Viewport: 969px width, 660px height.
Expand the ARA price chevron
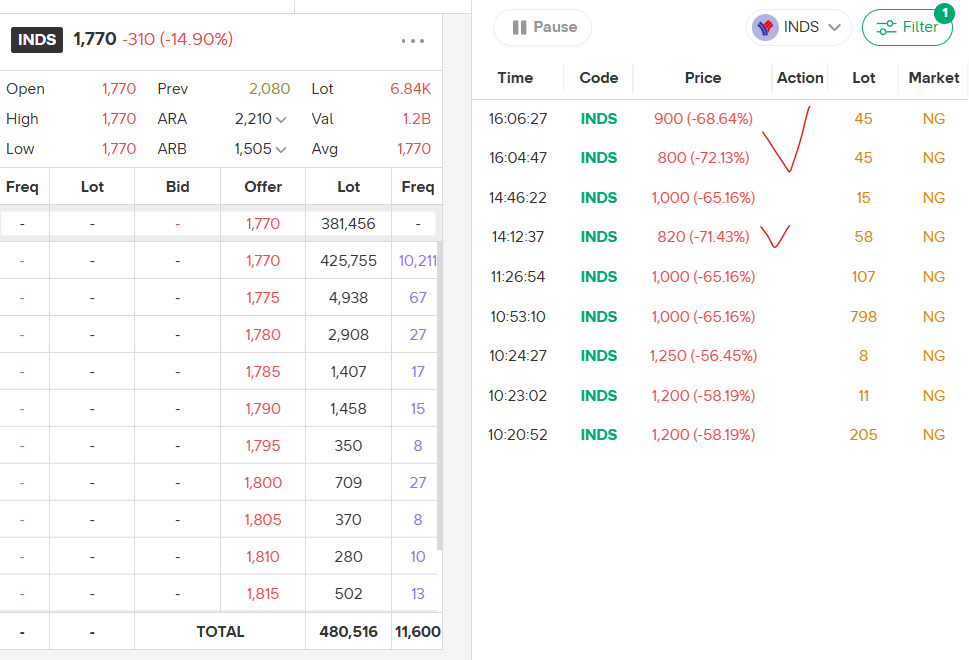pyautogui.click(x=281, y=120)
